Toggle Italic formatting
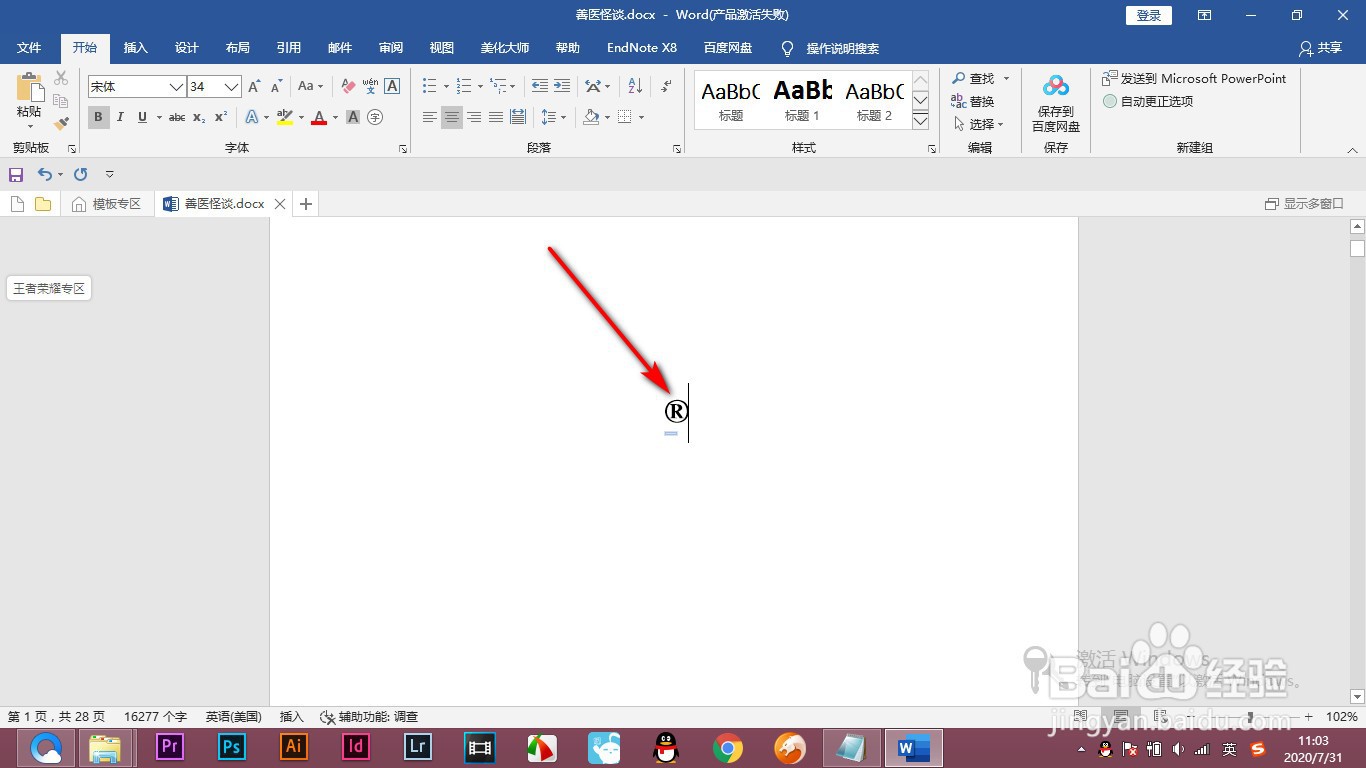Screen dimensions: 1366x768 pyautogui.click(x=120, y=117)
